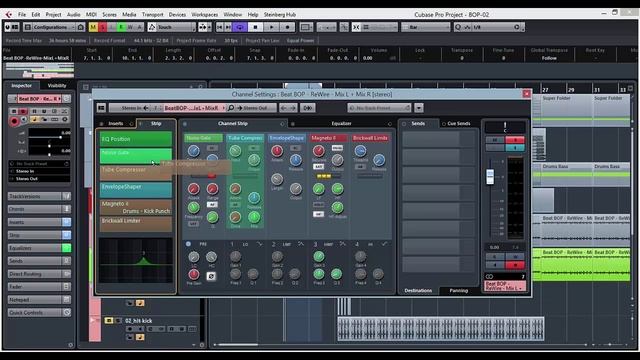Open the Stereo In input routing selector
The image size is (640, 360).
[136, 108]
